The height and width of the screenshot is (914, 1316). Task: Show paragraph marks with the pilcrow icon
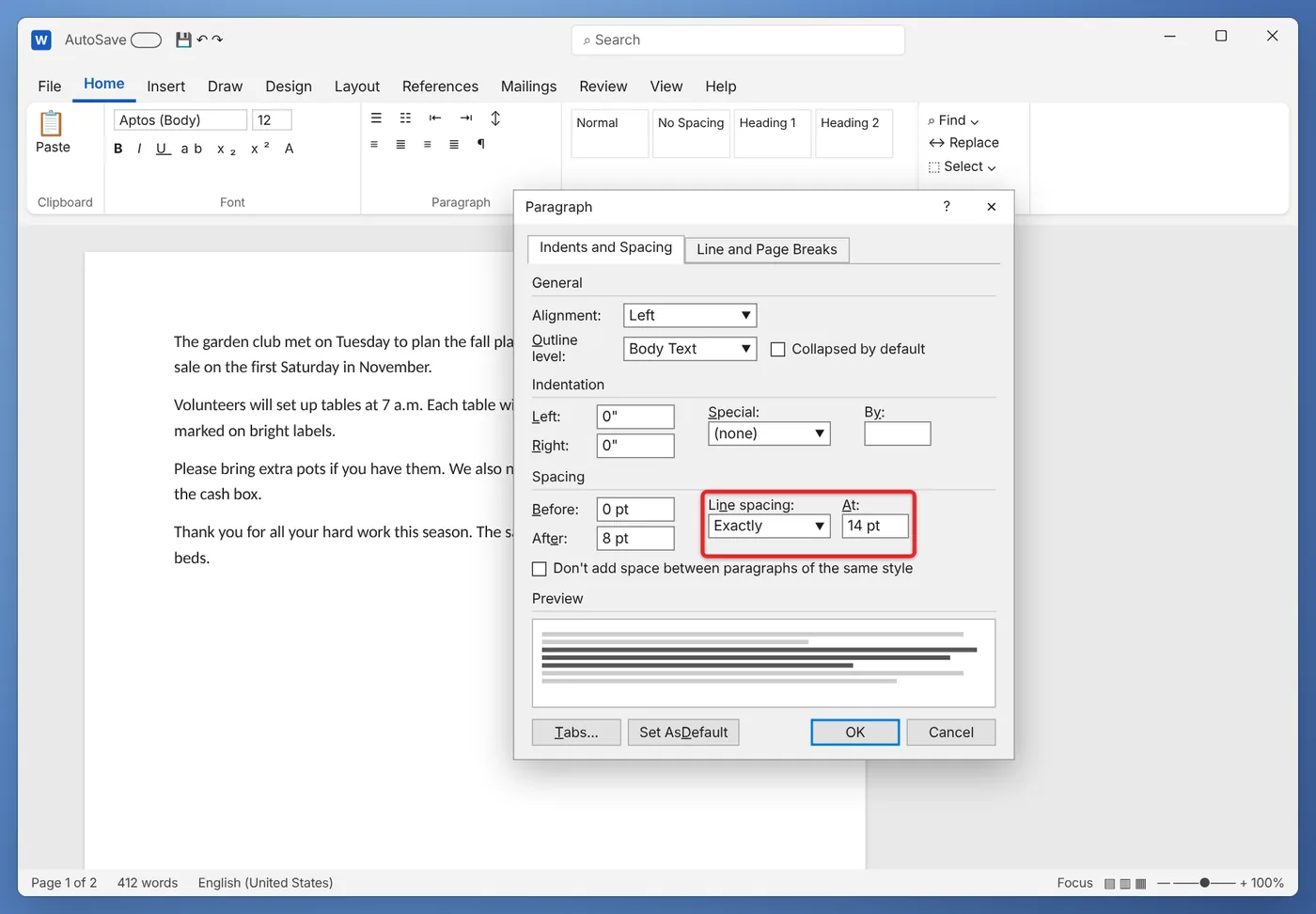click(x=481, y=144)
